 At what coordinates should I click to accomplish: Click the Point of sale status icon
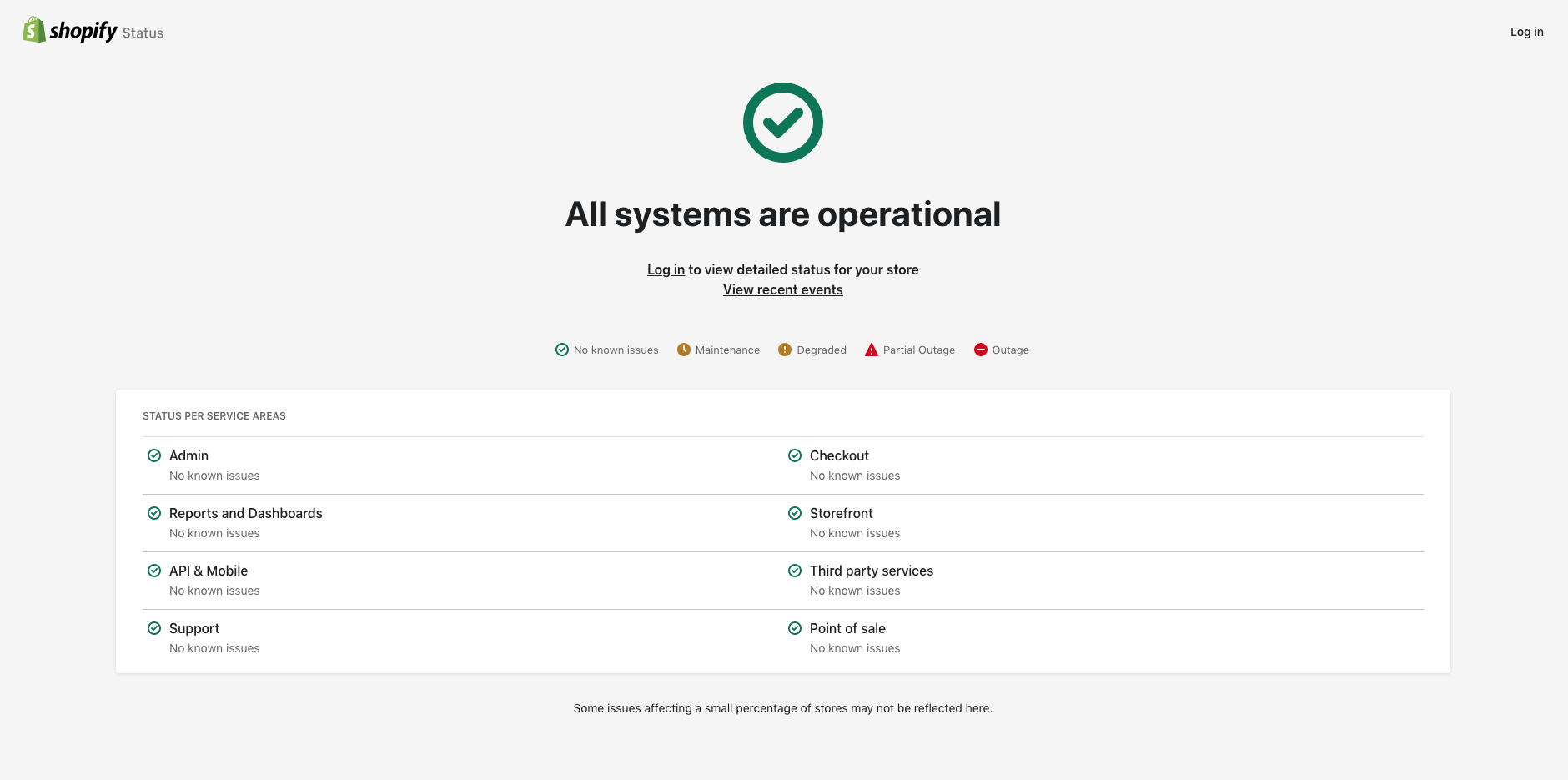(x=795, y=628)
